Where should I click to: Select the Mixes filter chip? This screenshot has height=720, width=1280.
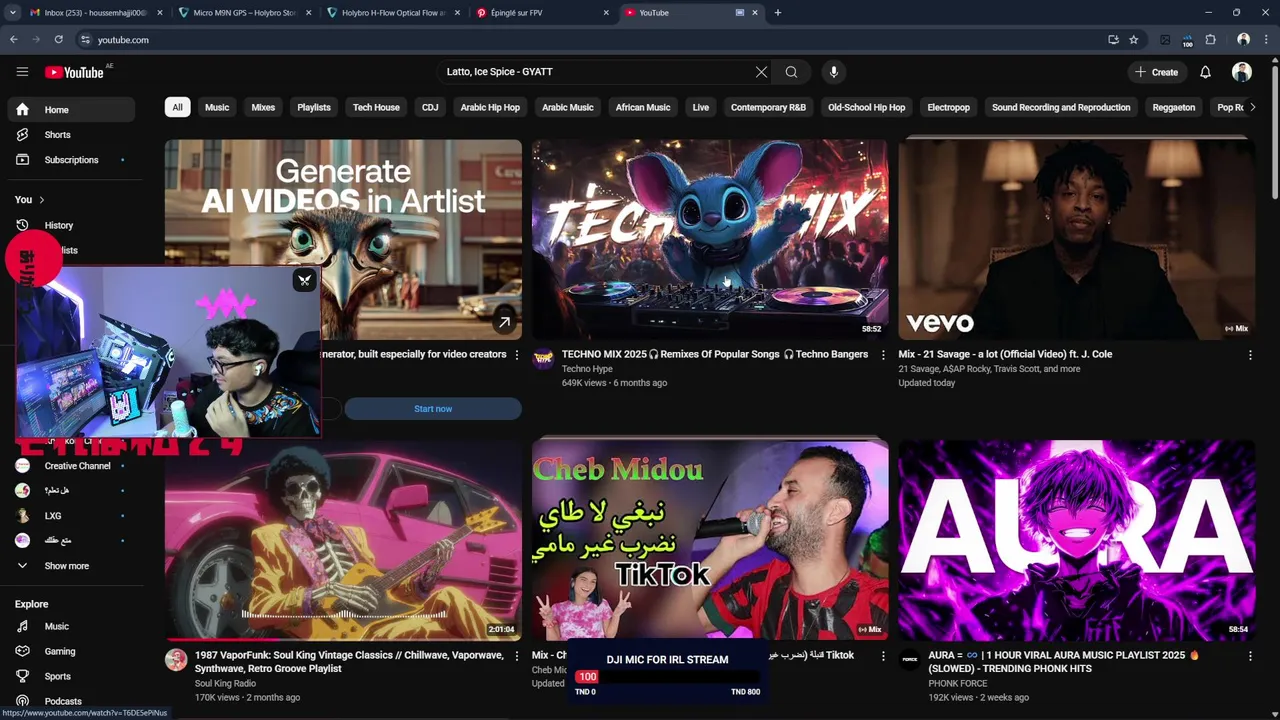[x=263, y=108]
